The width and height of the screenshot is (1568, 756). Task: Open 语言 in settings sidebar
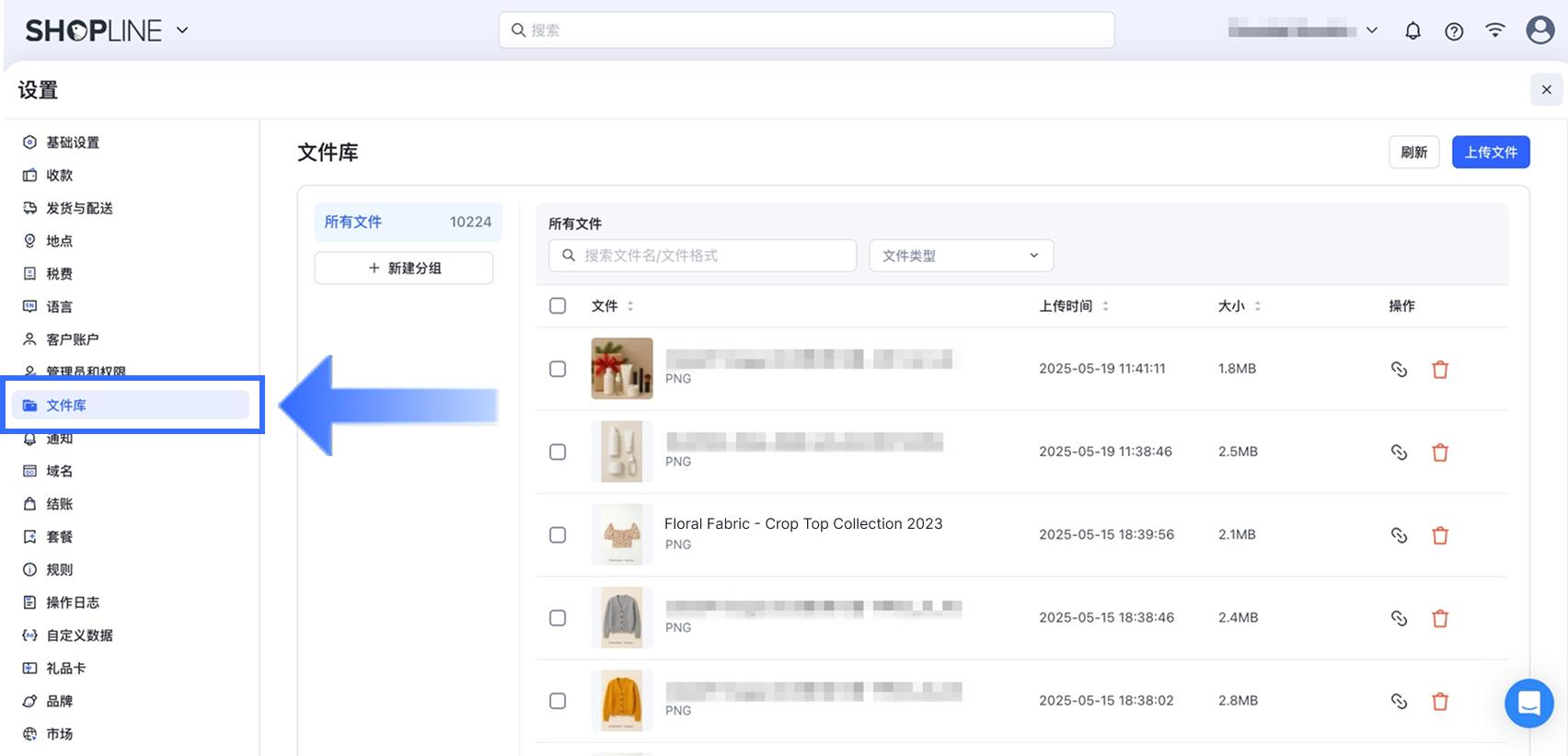(59, 306)
